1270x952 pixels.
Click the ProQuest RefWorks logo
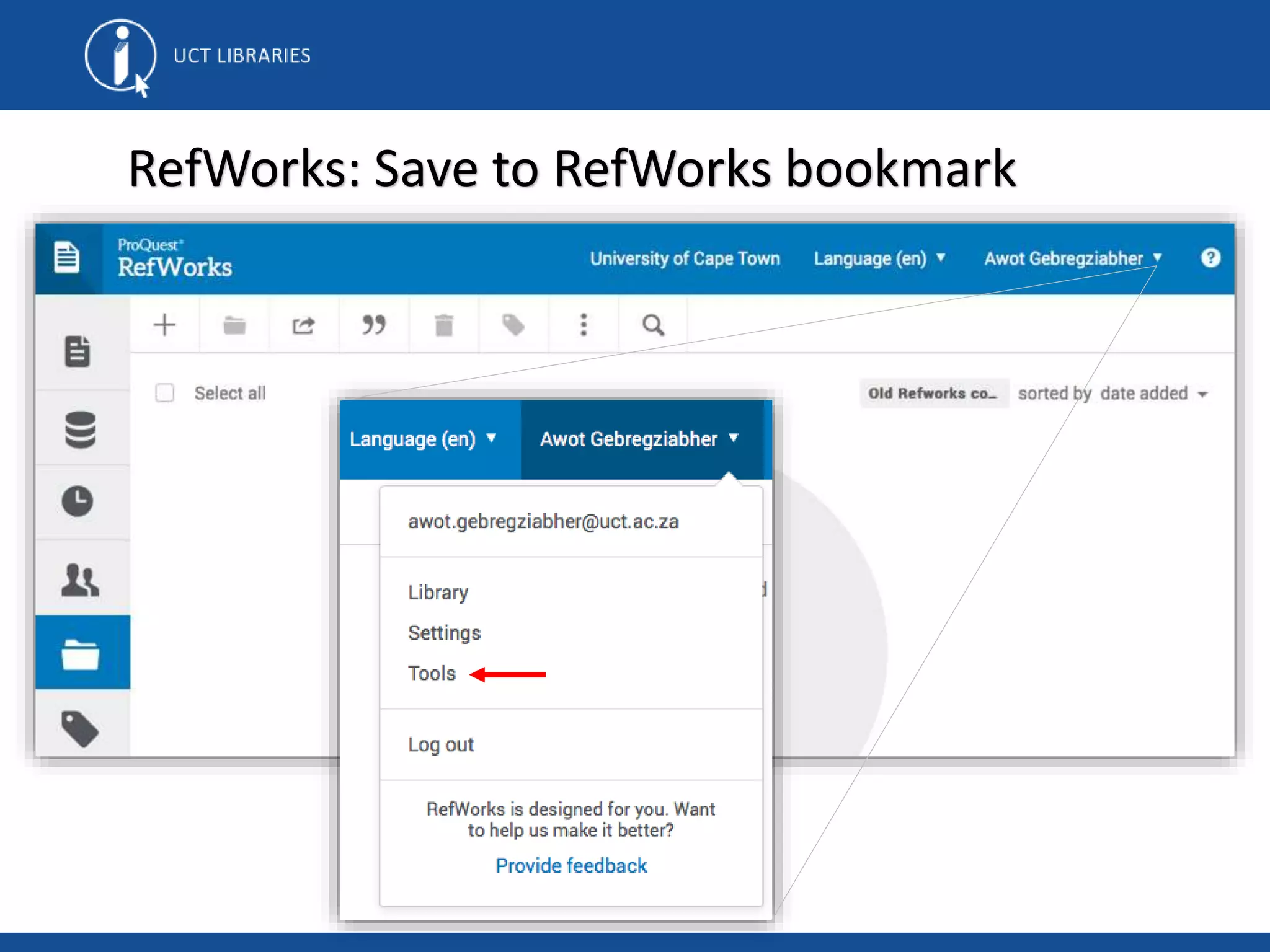coord(174,258)
